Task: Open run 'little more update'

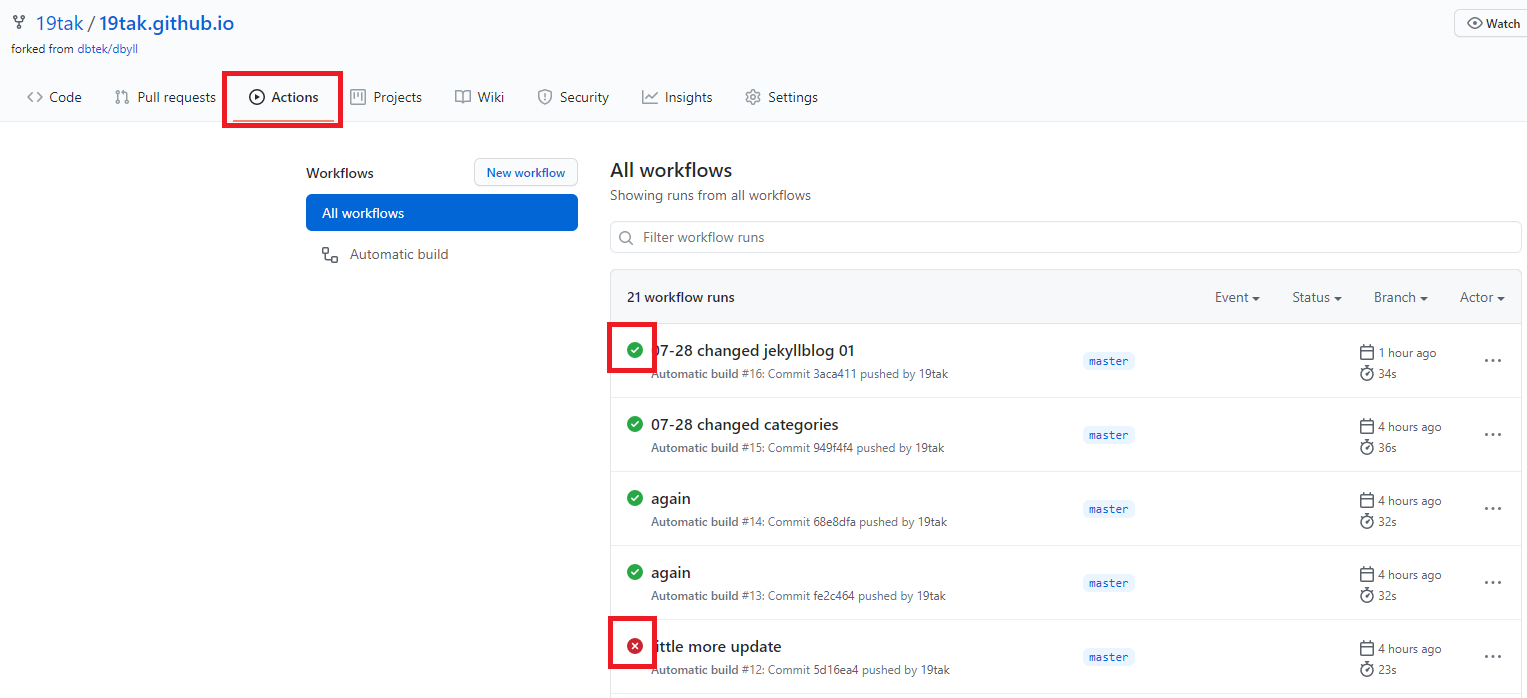Action: pyautogui.click(x=716, y=646)
